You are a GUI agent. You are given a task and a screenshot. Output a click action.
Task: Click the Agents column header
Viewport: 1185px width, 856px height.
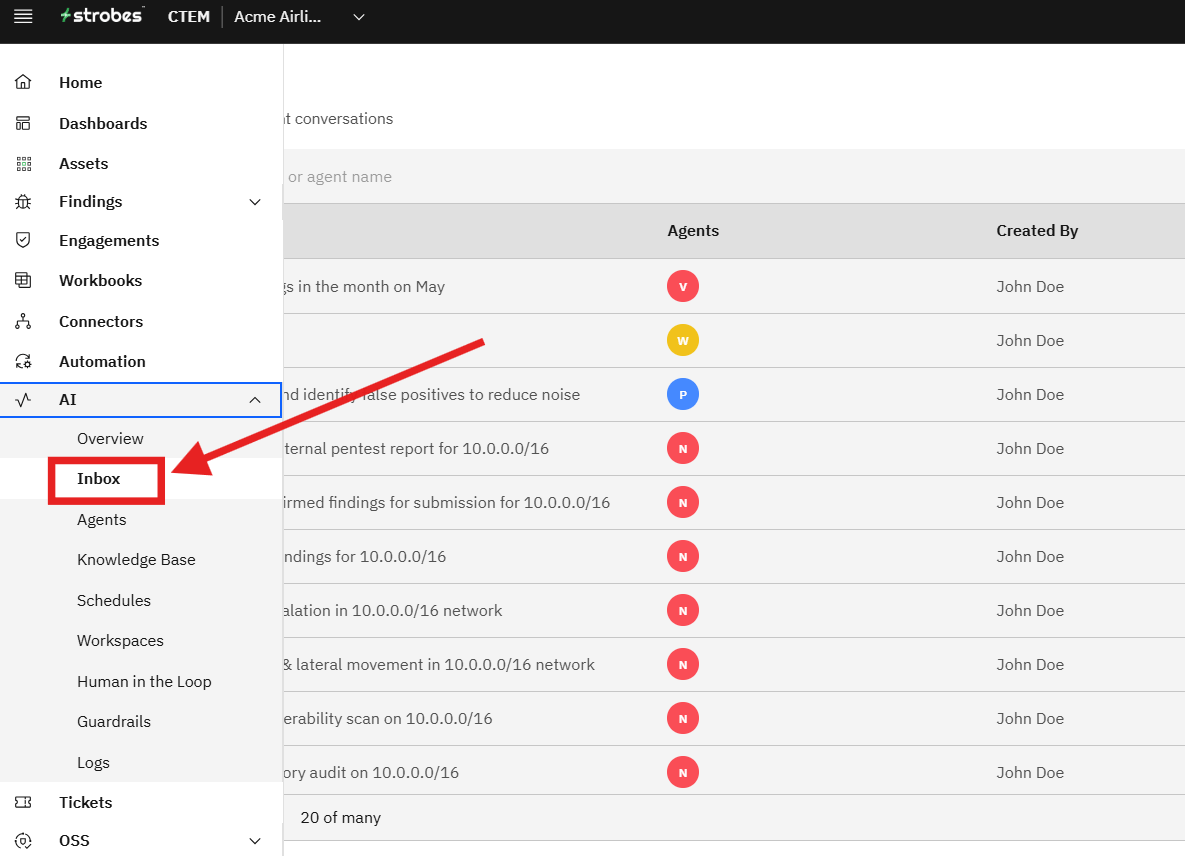[x=693, y=230]
